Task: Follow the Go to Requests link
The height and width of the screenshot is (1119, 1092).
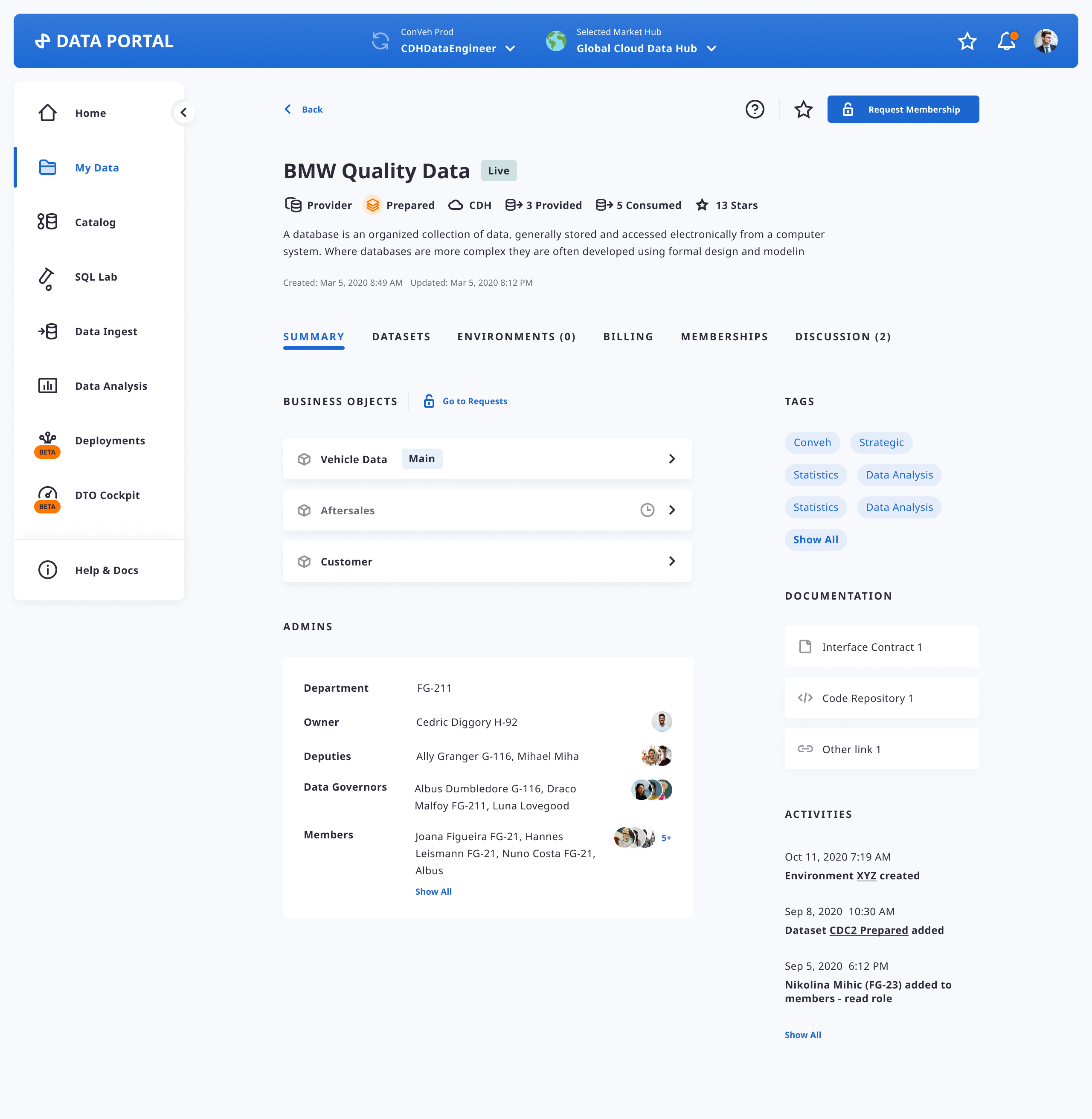Action: point(474,401)
